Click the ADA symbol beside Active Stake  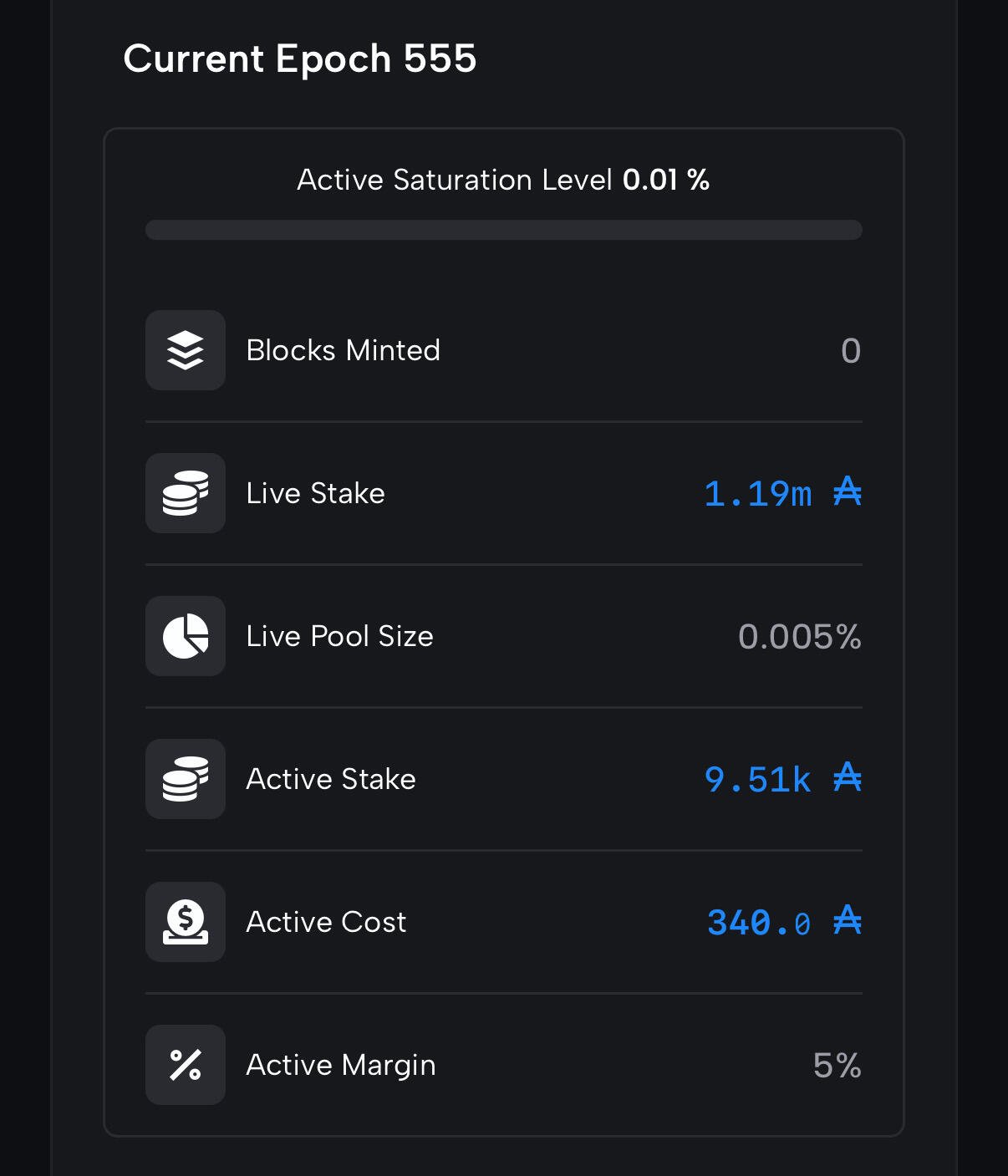click(x=848, y=778)
